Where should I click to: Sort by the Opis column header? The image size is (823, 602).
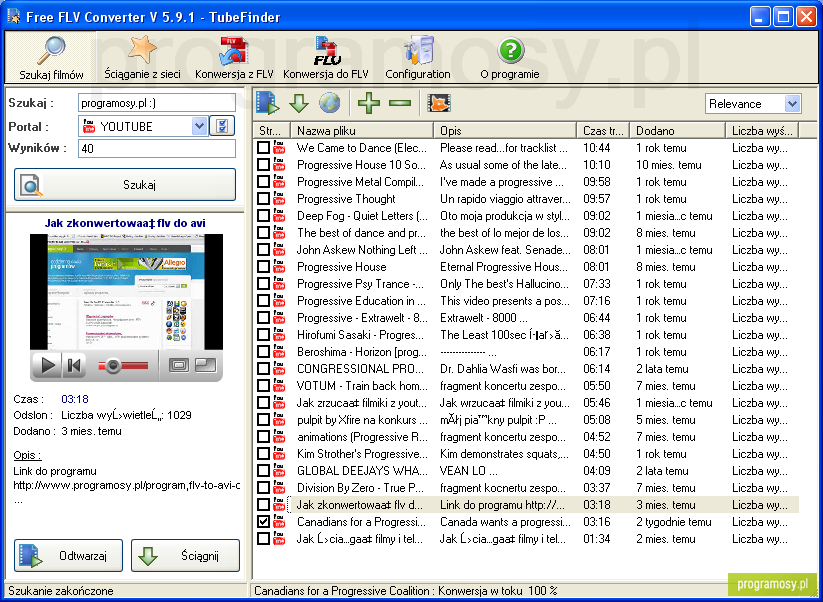(505, 131)
